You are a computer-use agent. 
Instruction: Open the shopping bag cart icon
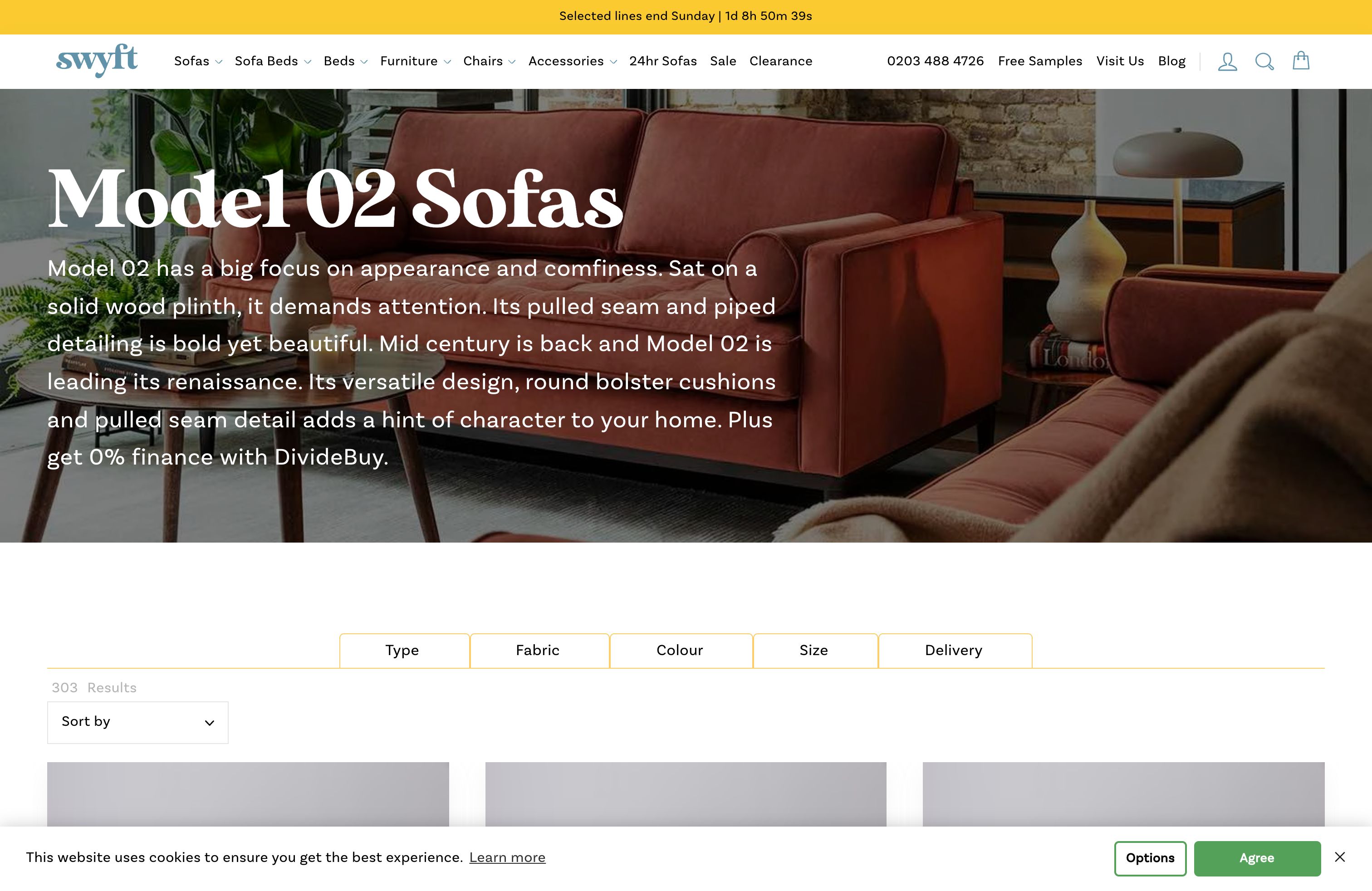click(1301, 60)
